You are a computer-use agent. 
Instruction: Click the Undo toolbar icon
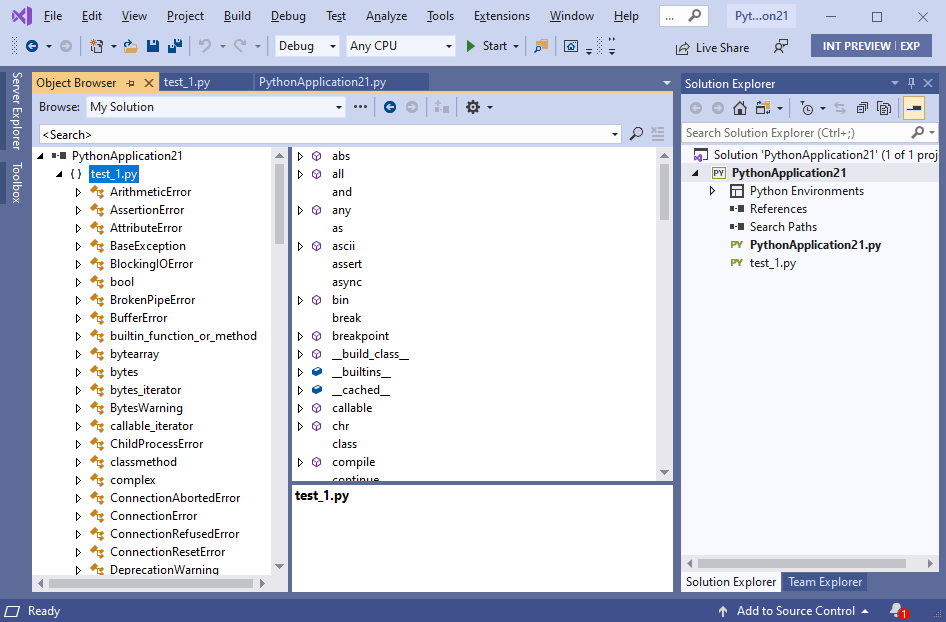205,46
